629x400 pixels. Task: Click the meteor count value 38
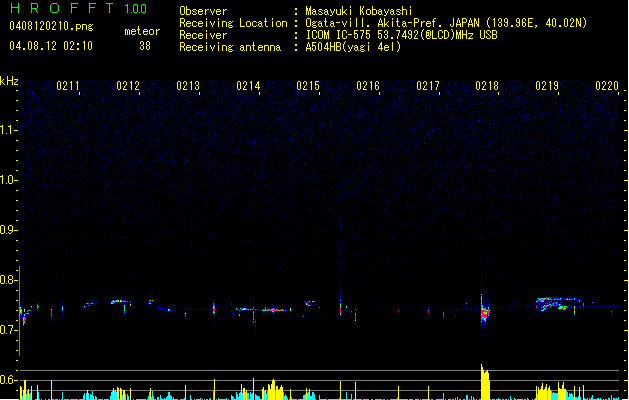tap(145, 46)
